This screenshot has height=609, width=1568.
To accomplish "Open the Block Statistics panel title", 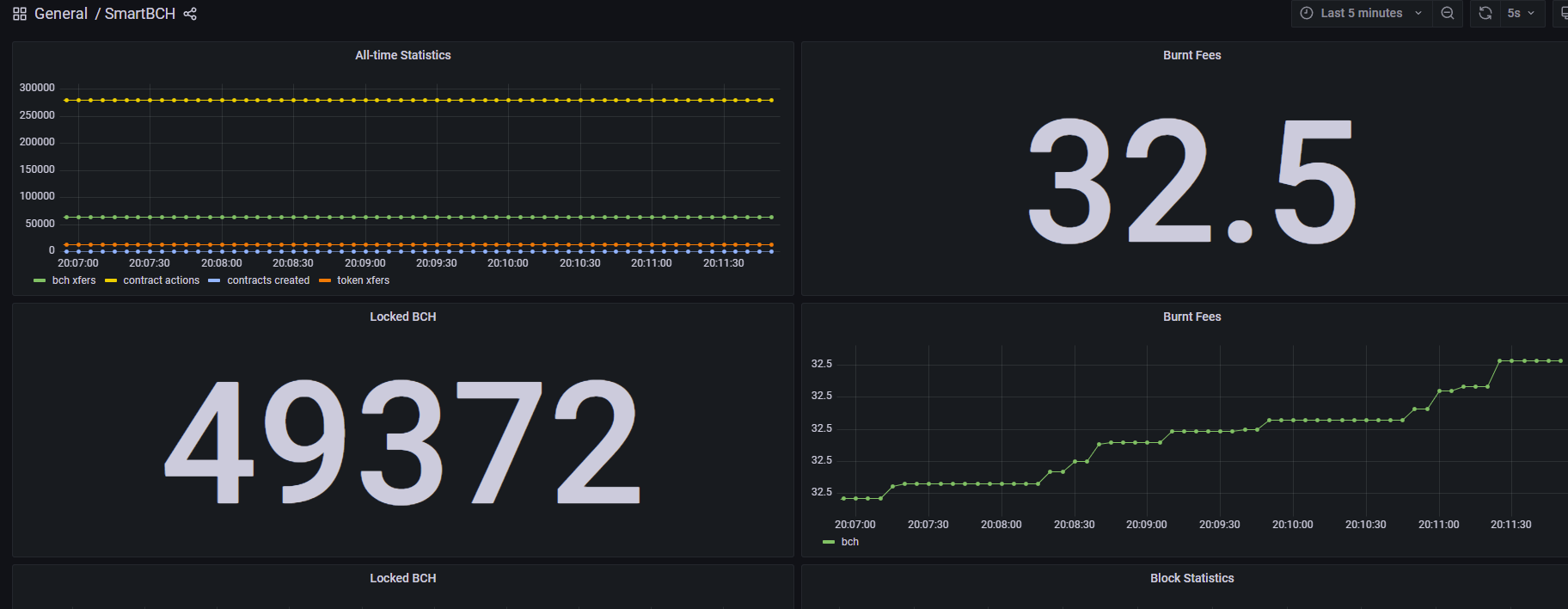I will click(1191, 578).
